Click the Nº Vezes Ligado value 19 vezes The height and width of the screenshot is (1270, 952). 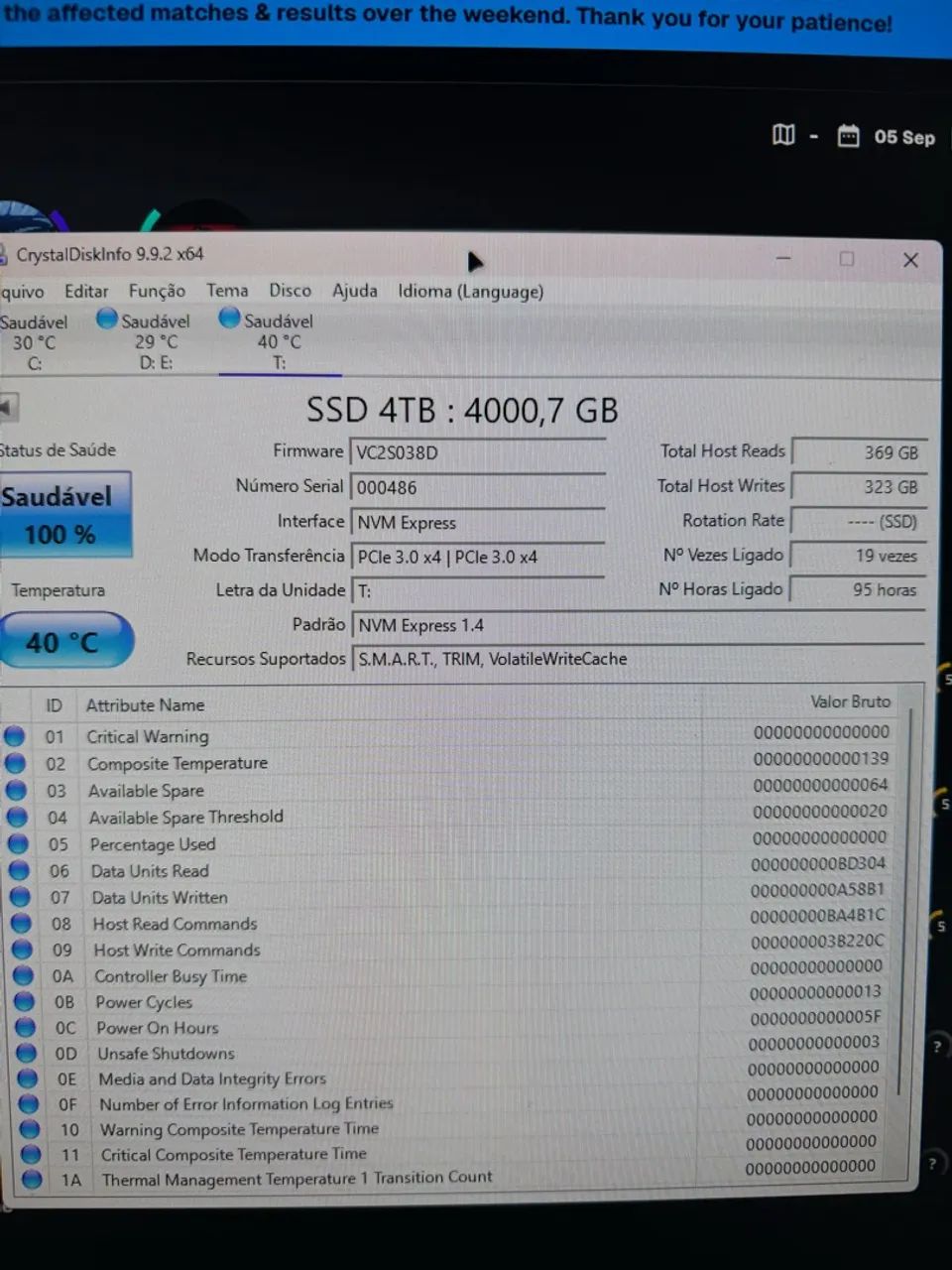tap(859, 556)
